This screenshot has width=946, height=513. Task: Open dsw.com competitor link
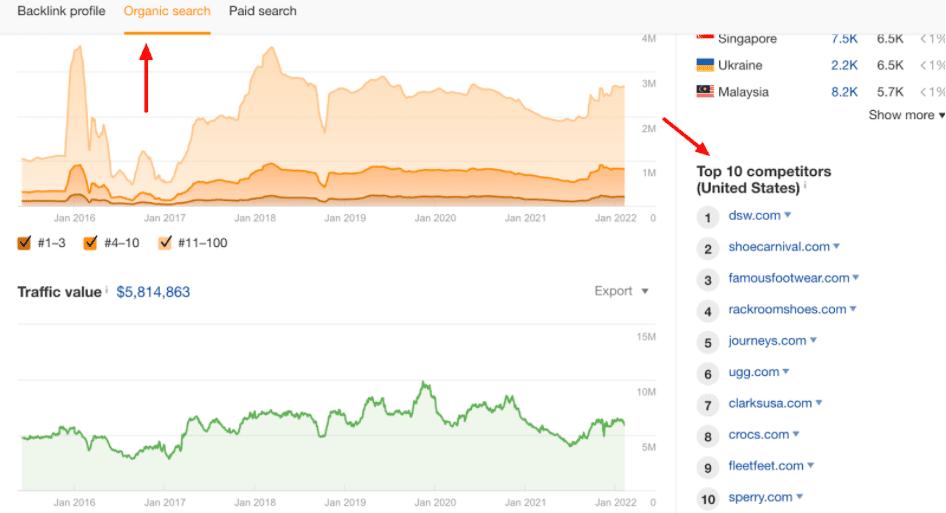click(754, 215)
